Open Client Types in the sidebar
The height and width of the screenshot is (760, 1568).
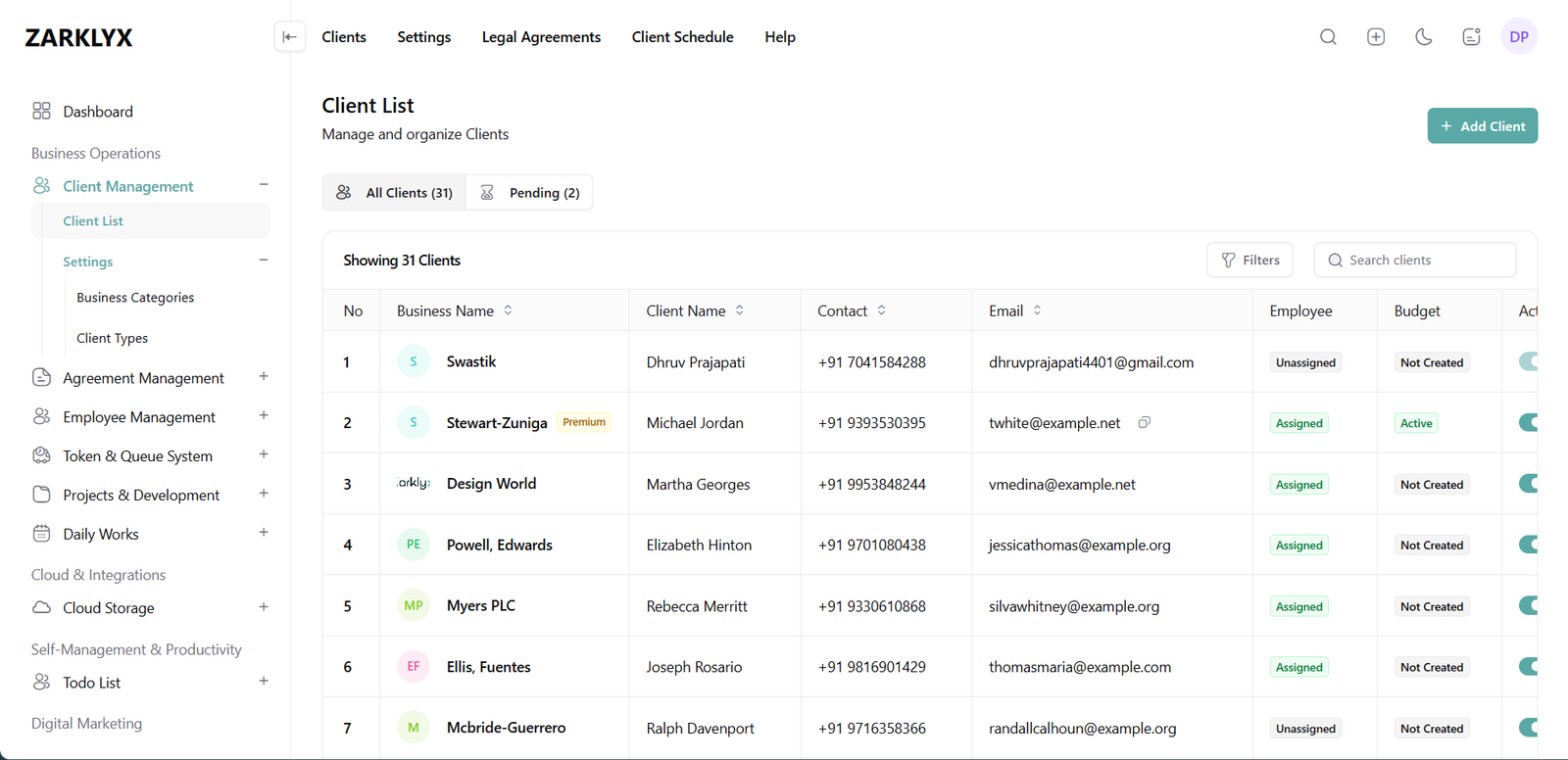click(x=113, y=338)
